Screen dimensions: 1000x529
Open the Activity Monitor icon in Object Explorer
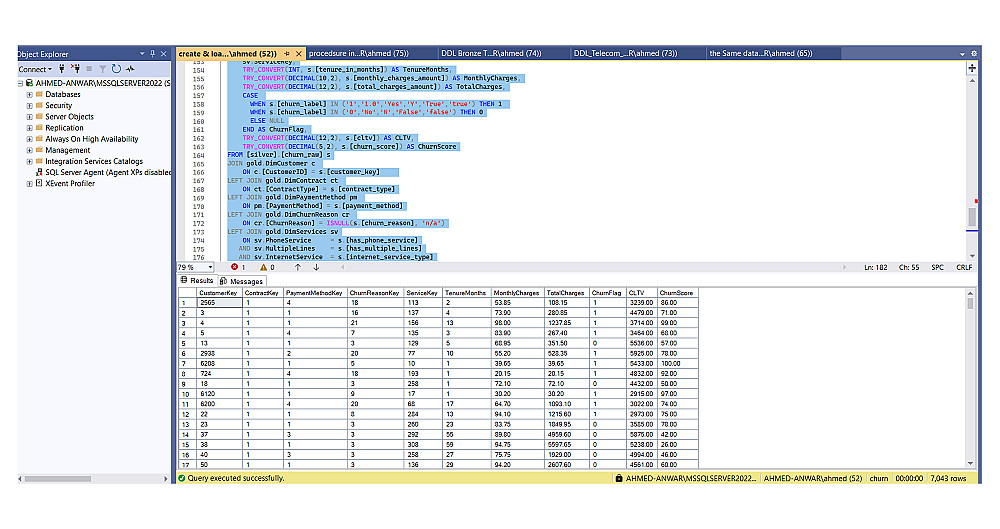click(129, 69)
